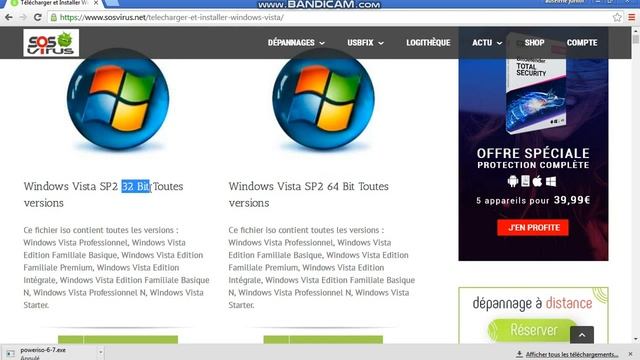This screenshot has width=640, height=360.
Task: Click the scrollbar up arrow
Action: click(636, 31)
